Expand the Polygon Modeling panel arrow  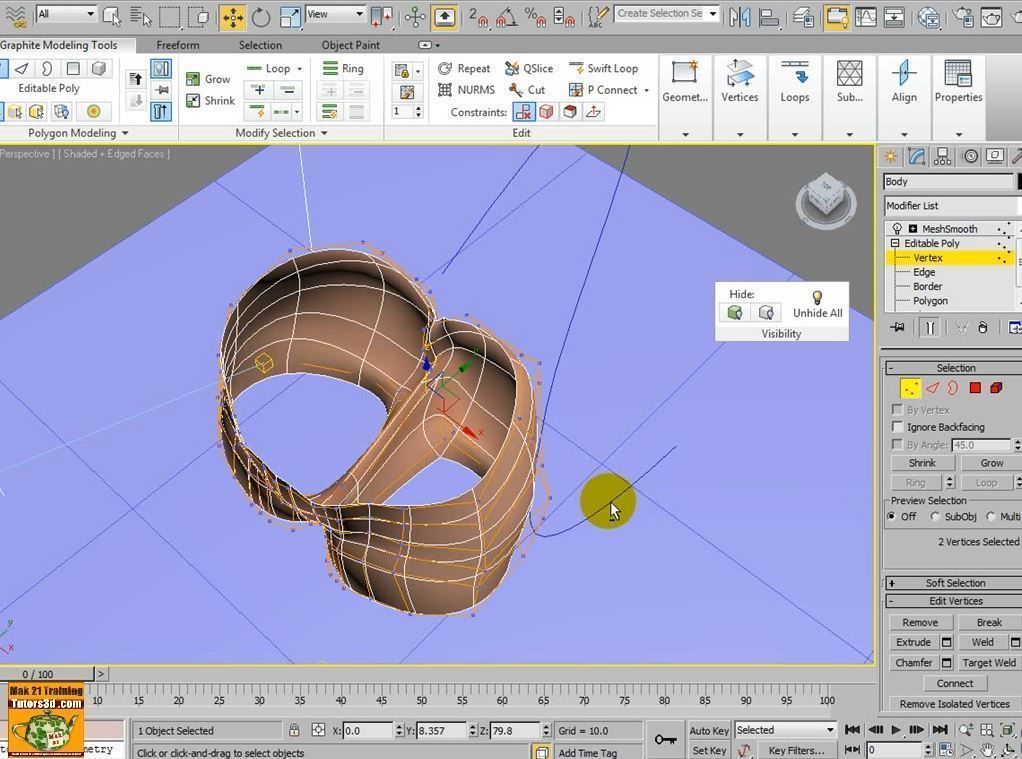pos(125,133)
